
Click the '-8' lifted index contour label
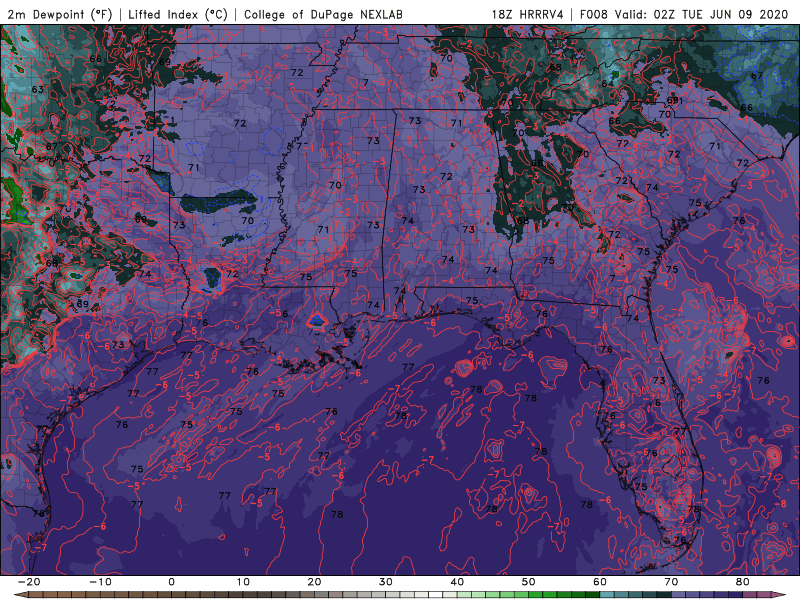781,504
